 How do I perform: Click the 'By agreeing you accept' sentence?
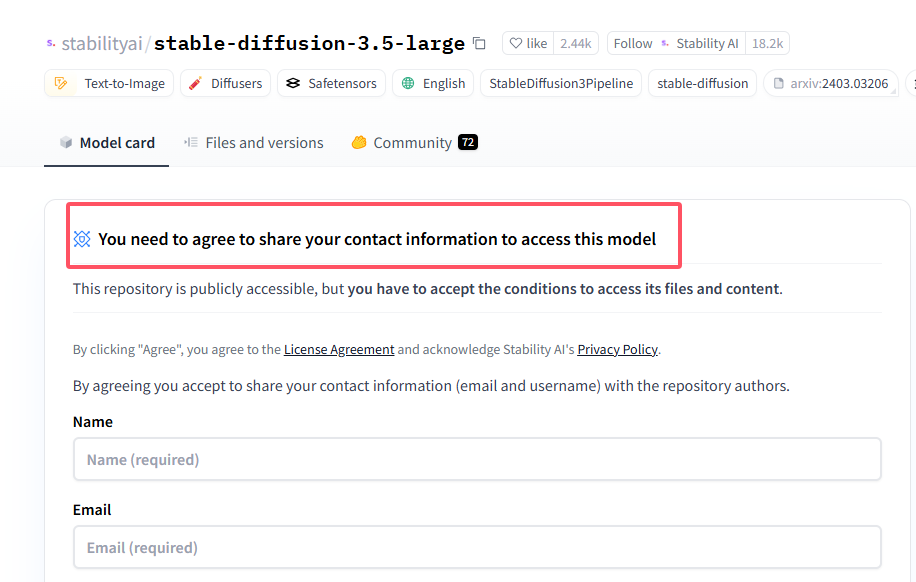click(431, 386)
